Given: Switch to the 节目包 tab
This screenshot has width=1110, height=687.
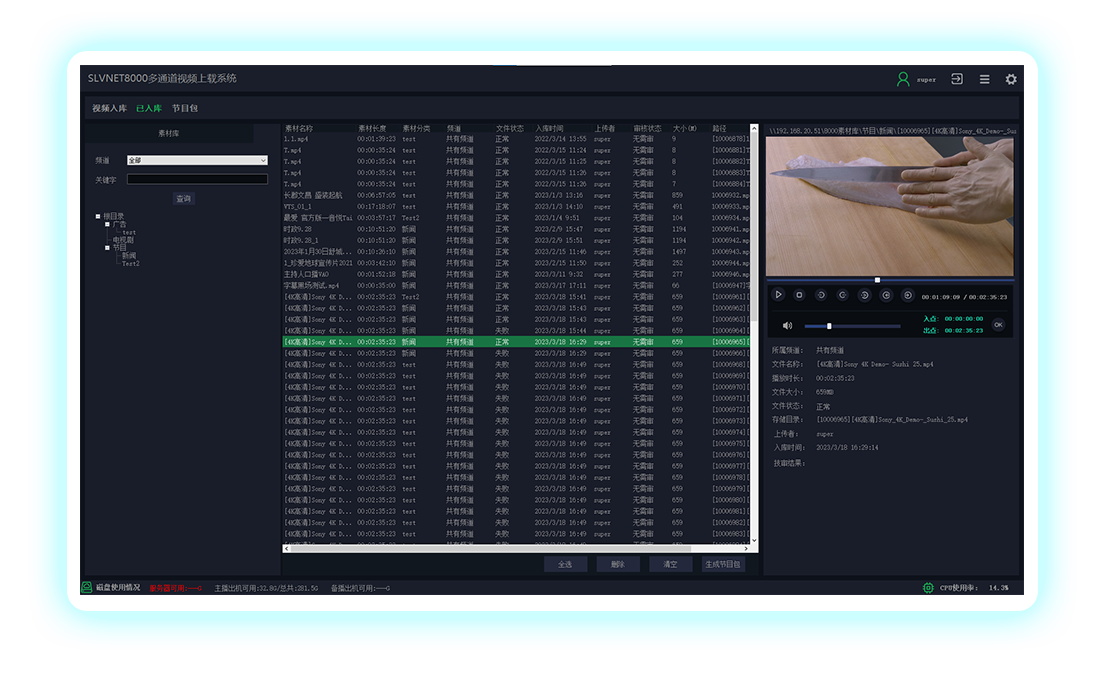Looking at the screenshot, I should point(185,108).
